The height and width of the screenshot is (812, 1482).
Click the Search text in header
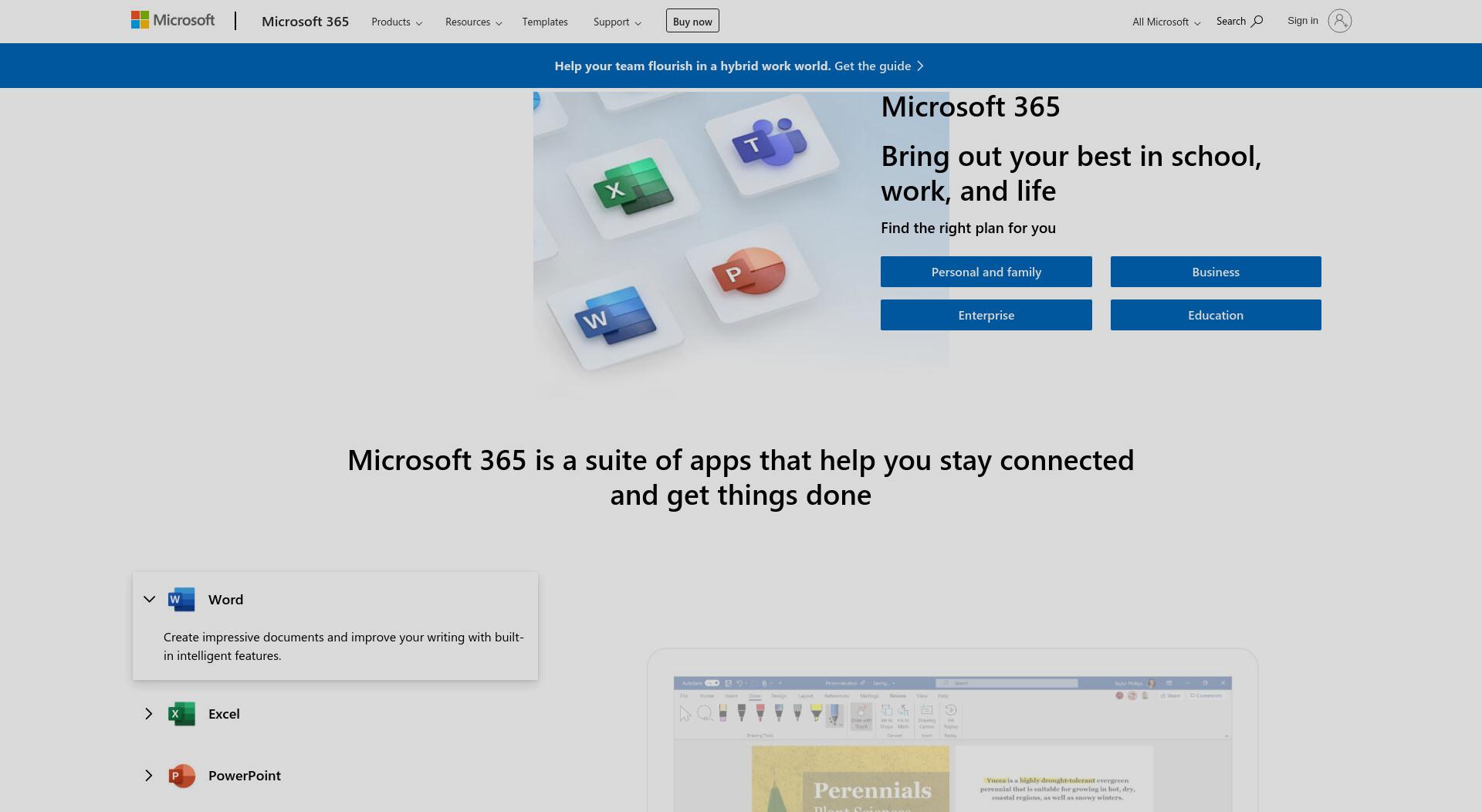tap(1230, 21)
